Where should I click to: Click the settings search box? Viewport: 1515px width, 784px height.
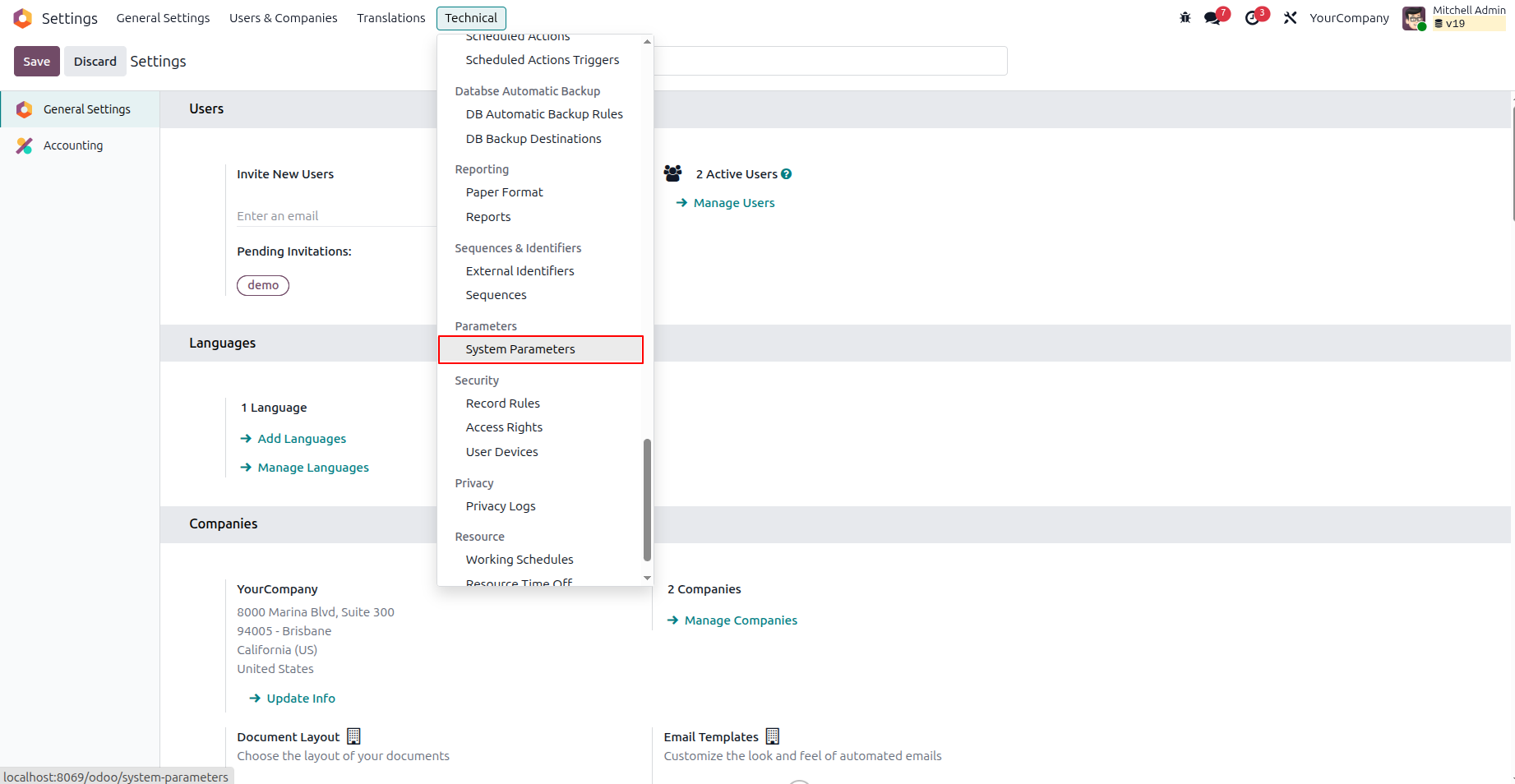(x=830, y=61)
